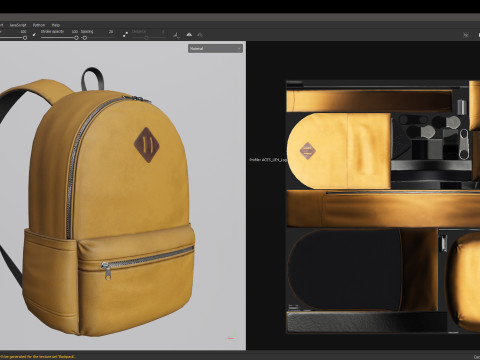Click the viewport display icon at top right
480x360 pixels.
(466, 35)
